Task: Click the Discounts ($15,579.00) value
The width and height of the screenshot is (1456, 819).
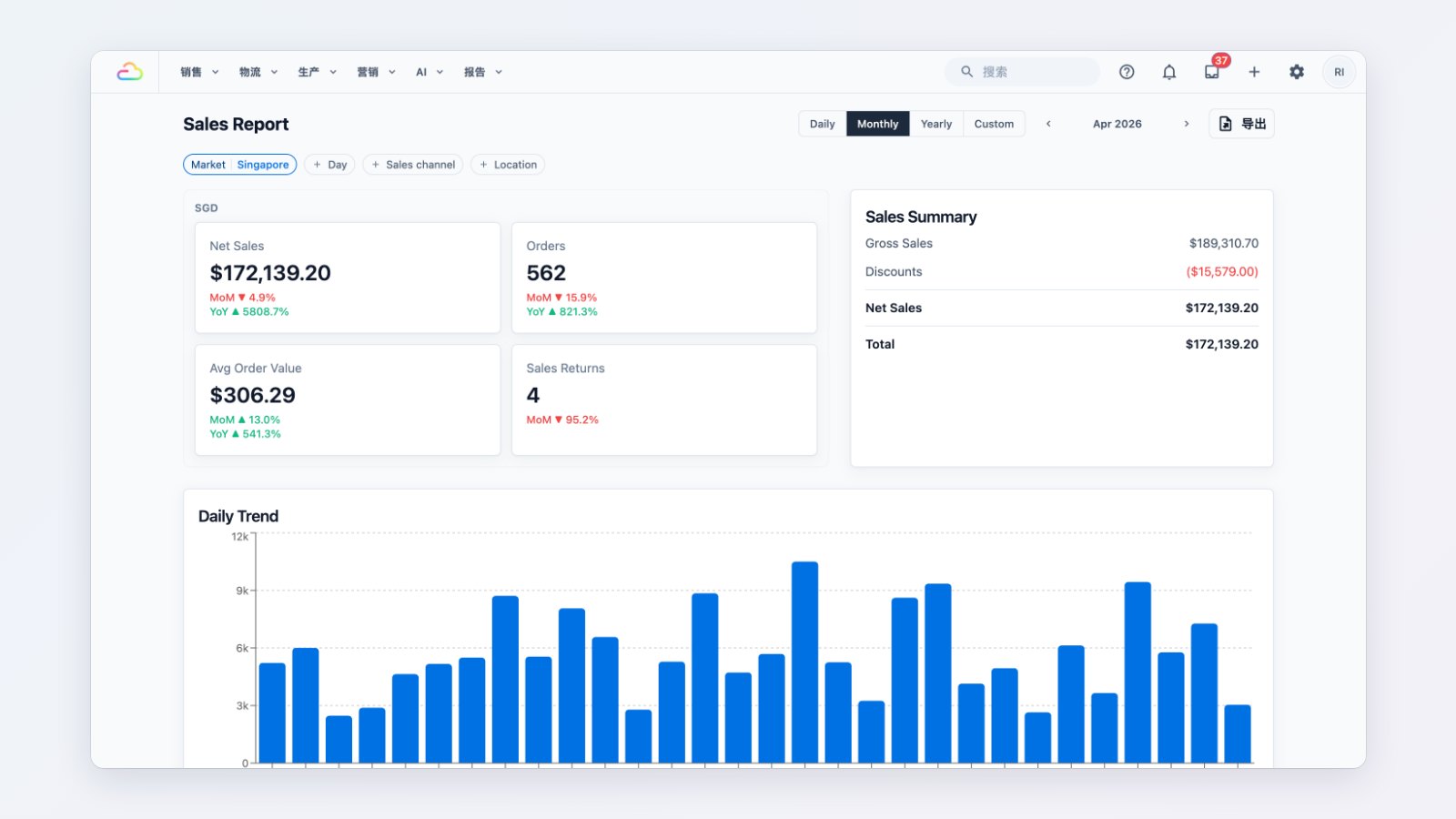Action: tap(1222, 271)
